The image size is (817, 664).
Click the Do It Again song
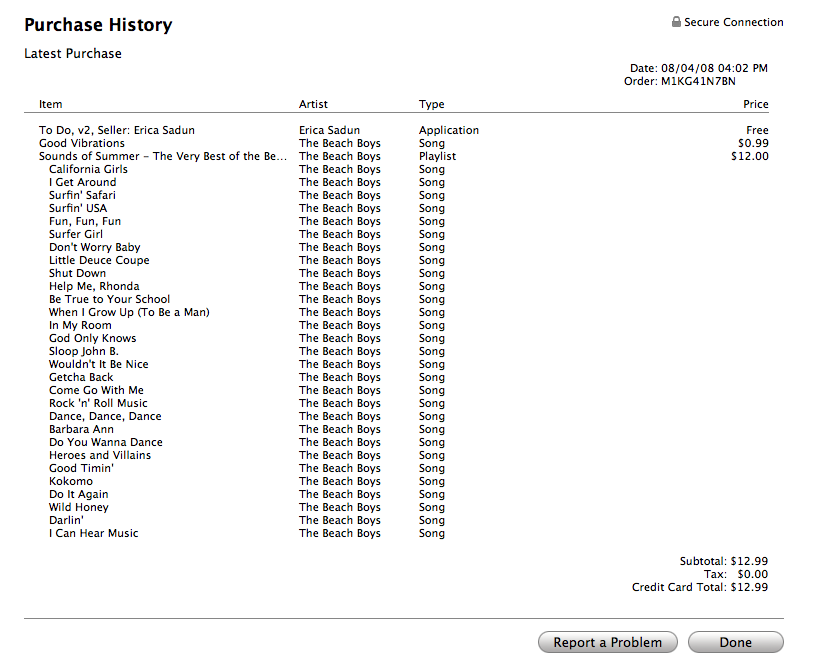[x=79, y=495]
